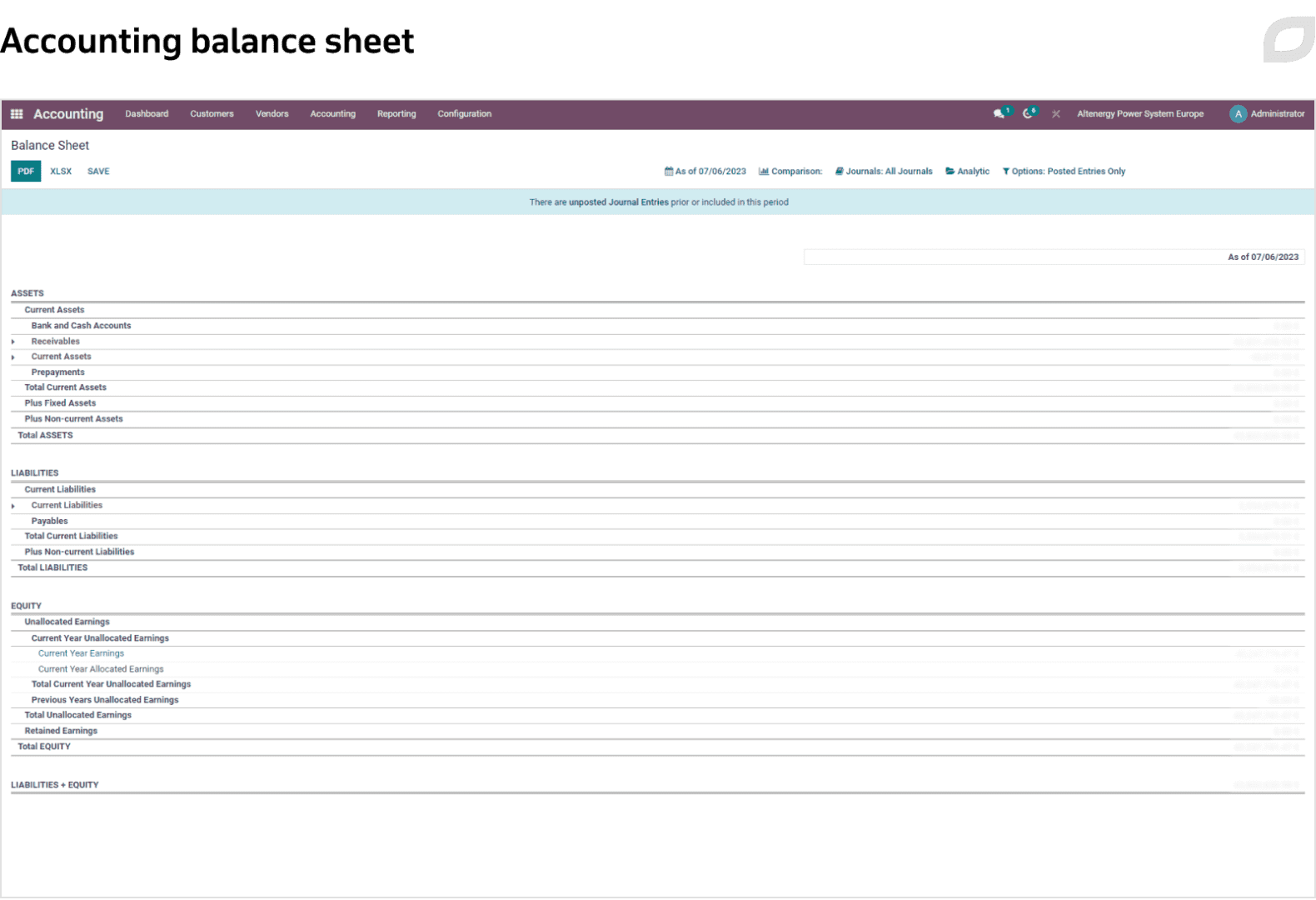
Task: Click the SAVE button
Action: coord(98,172)
